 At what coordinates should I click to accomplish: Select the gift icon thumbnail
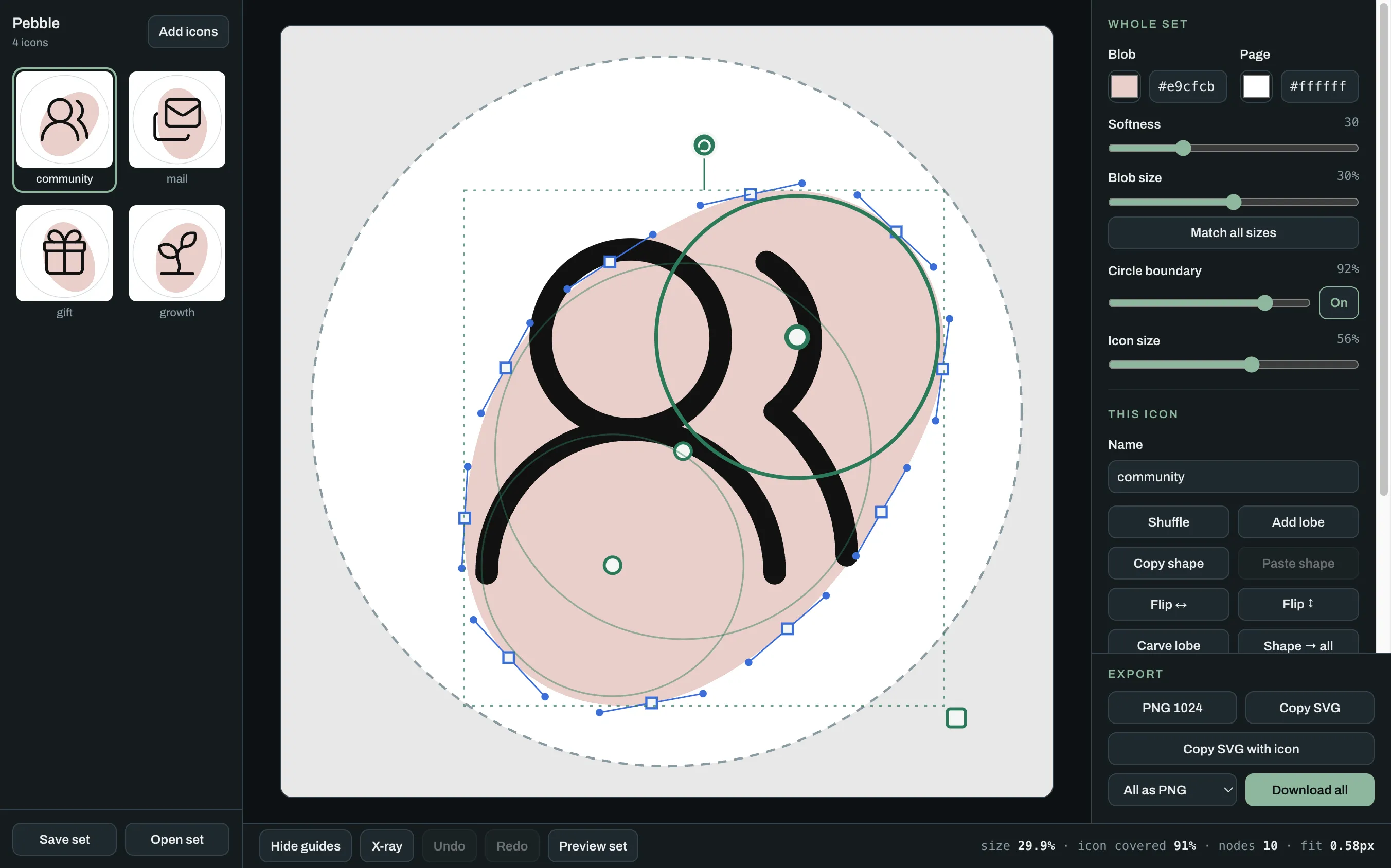(64, 253)
